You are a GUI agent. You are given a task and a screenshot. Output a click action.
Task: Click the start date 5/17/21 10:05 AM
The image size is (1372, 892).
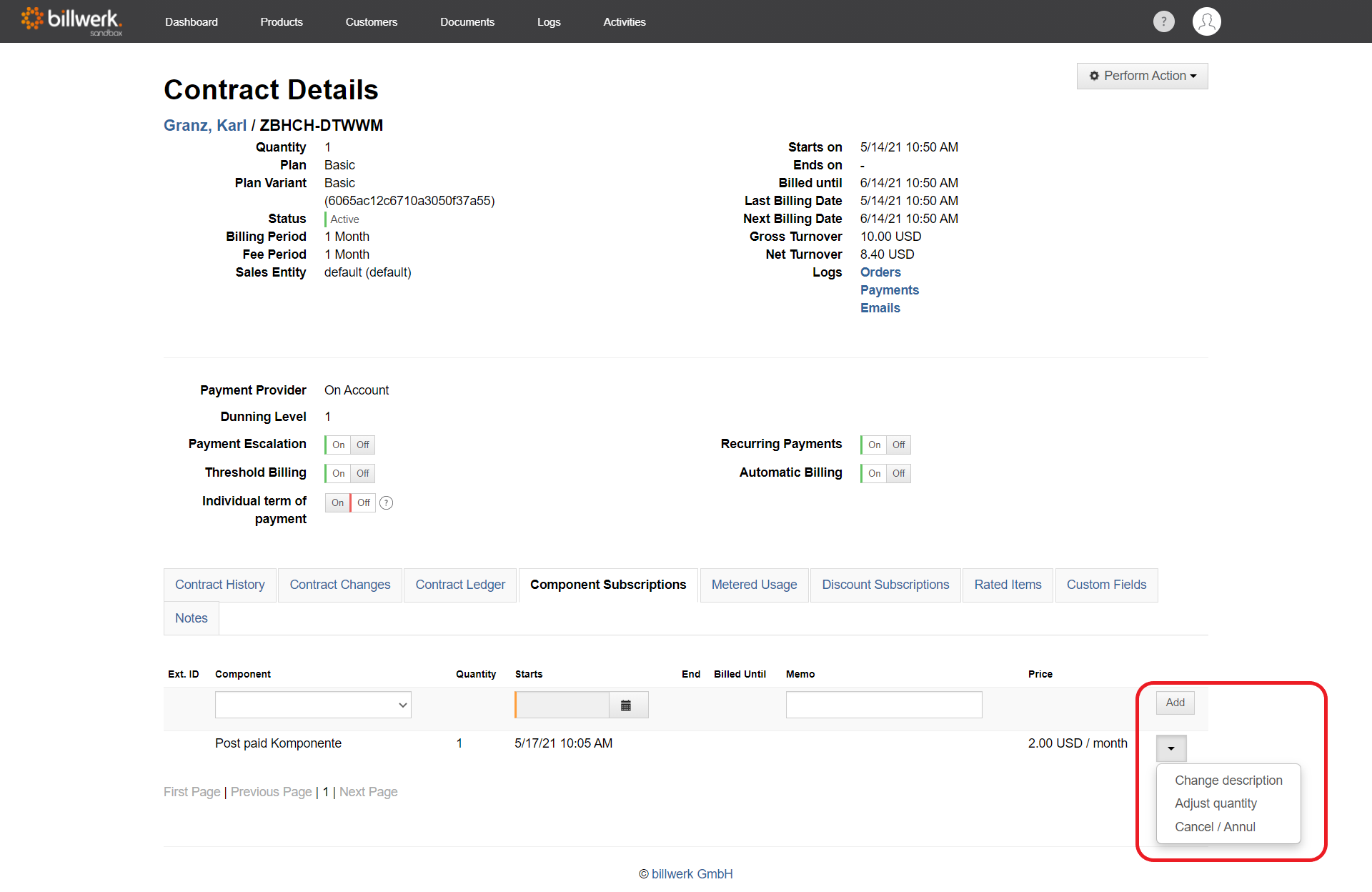click(563, 743)
